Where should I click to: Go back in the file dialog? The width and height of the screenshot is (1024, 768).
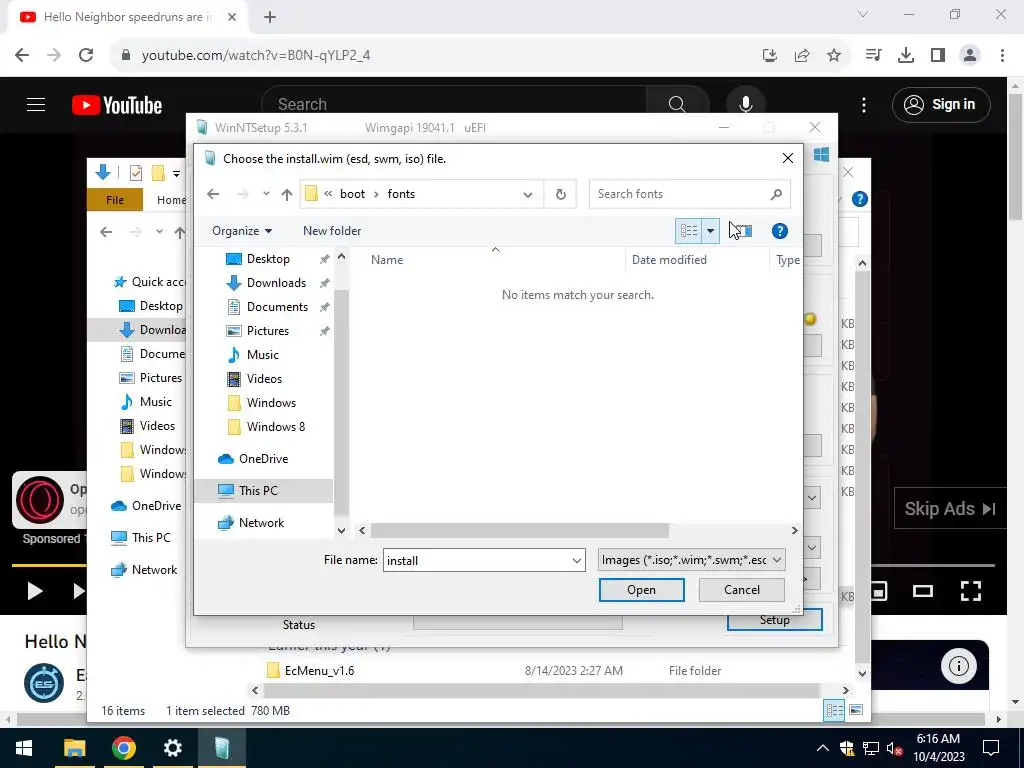(x=213, y=194)
